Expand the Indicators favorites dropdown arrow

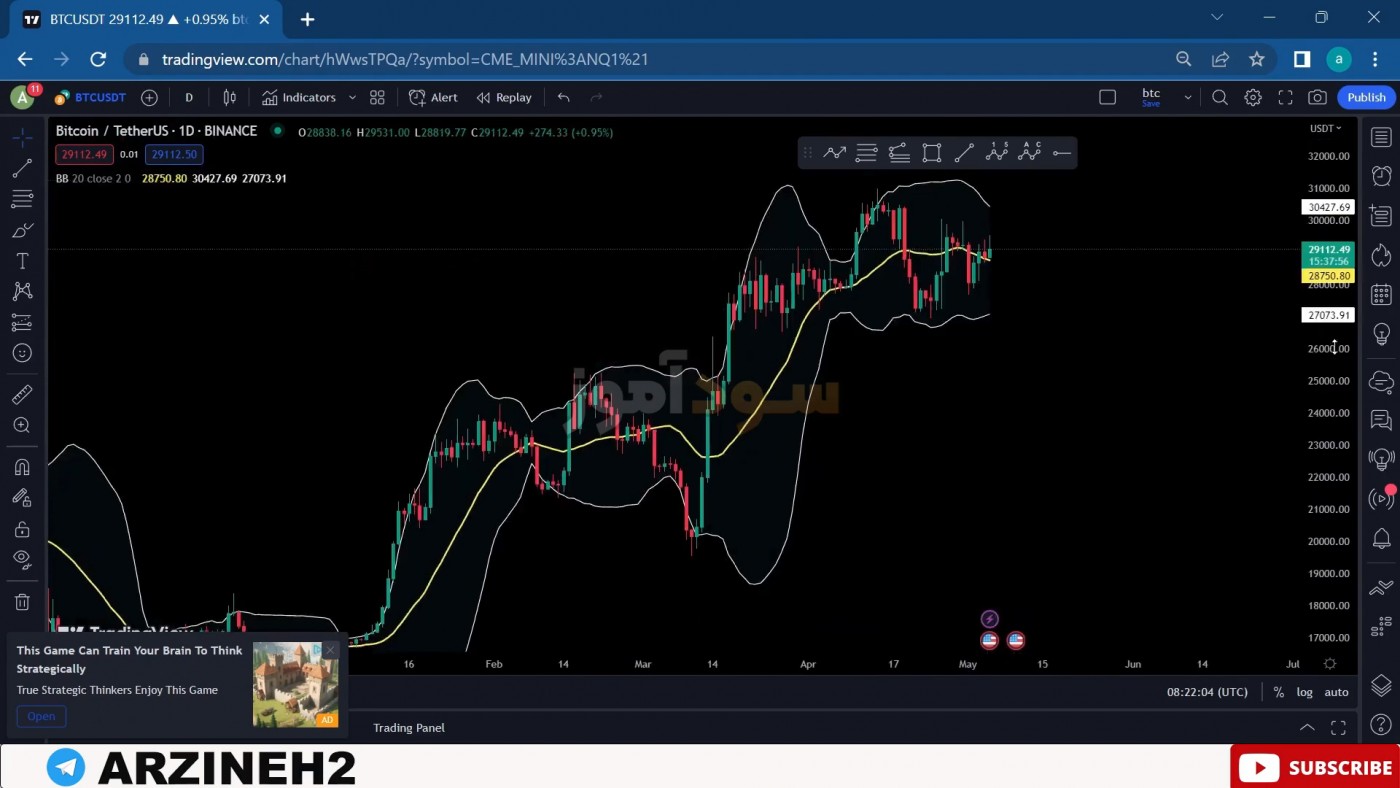[352, 97]
